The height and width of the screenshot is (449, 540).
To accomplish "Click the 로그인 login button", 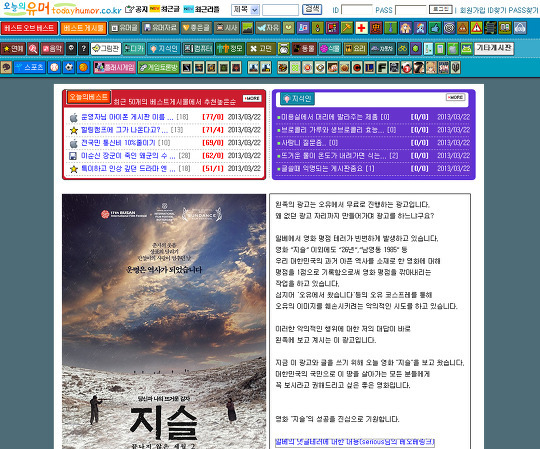I will click(441, 9).
